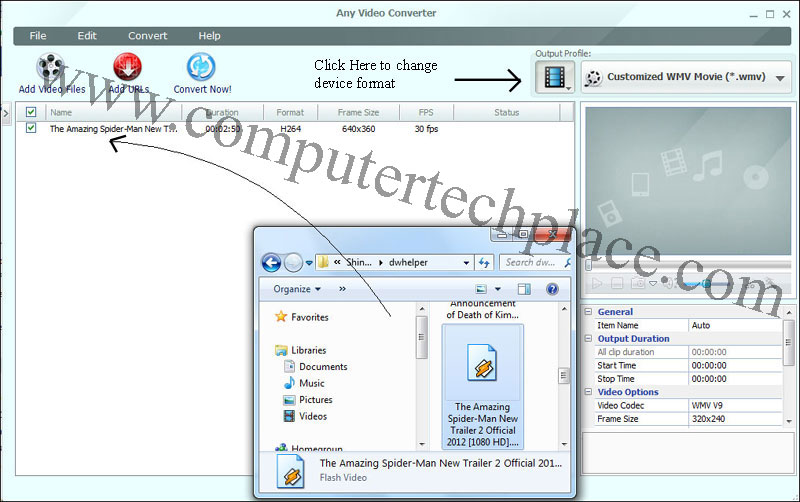The image size is (800, 502).
Task: Sort list by Name column header
Action: (114, 112)
